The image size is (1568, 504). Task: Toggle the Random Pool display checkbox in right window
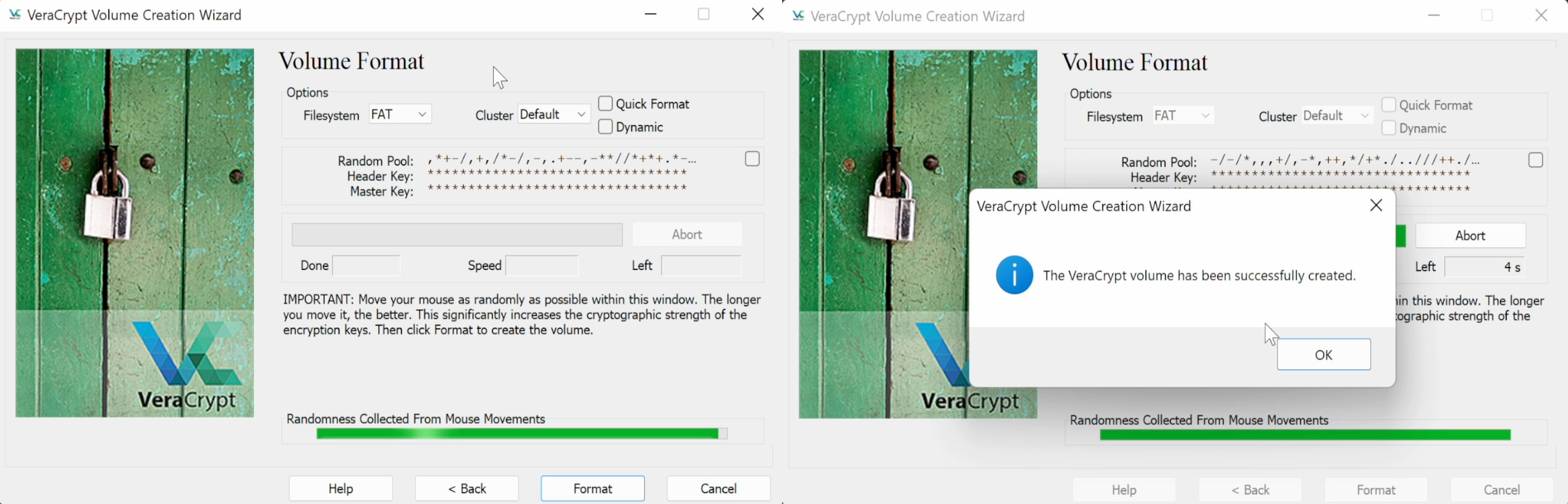pyautogui.click(x=1535, y=160)
